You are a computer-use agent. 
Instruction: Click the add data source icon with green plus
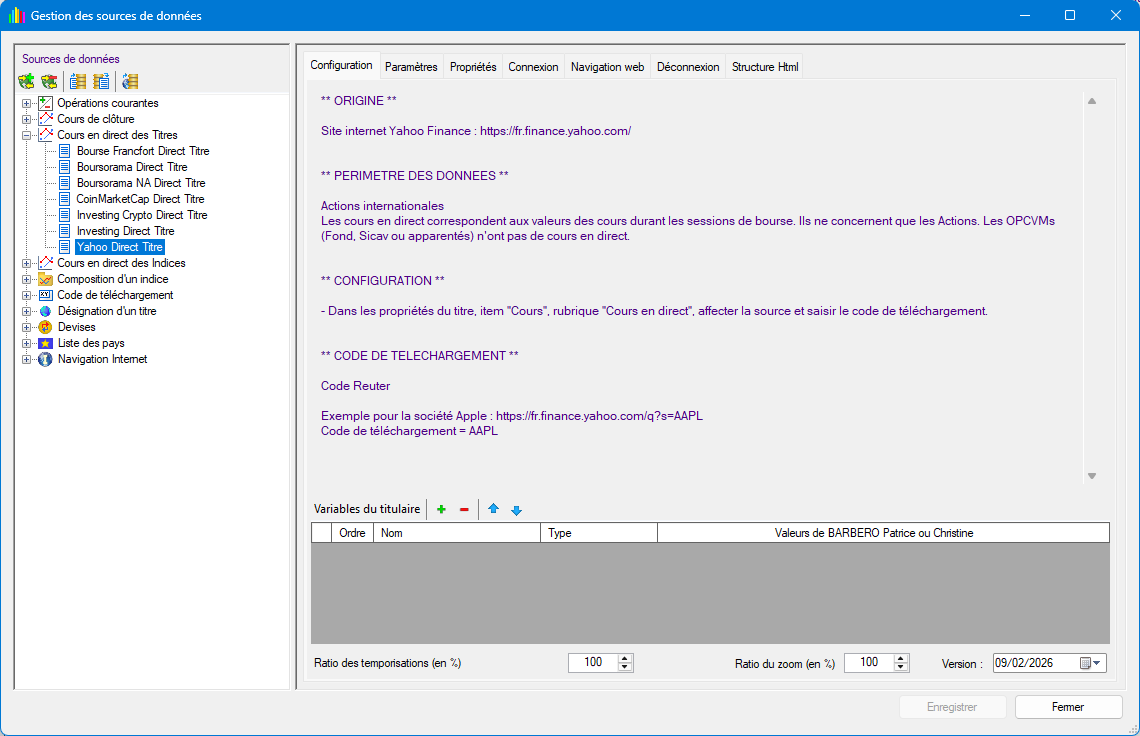point(26,81)
